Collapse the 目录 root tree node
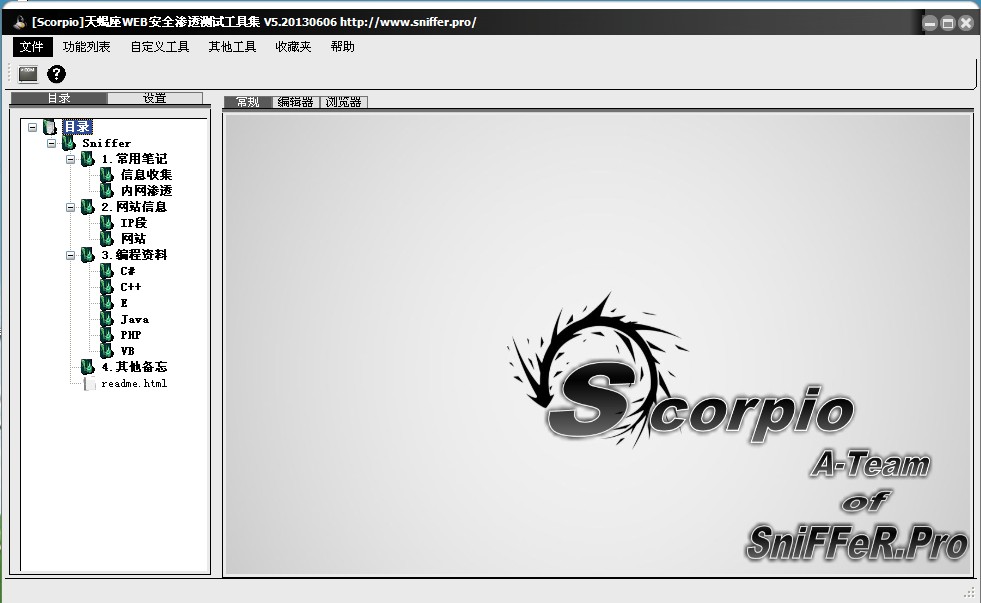This screenshot has width=981, height=603. pyautogui.click(x=33, y=127)
